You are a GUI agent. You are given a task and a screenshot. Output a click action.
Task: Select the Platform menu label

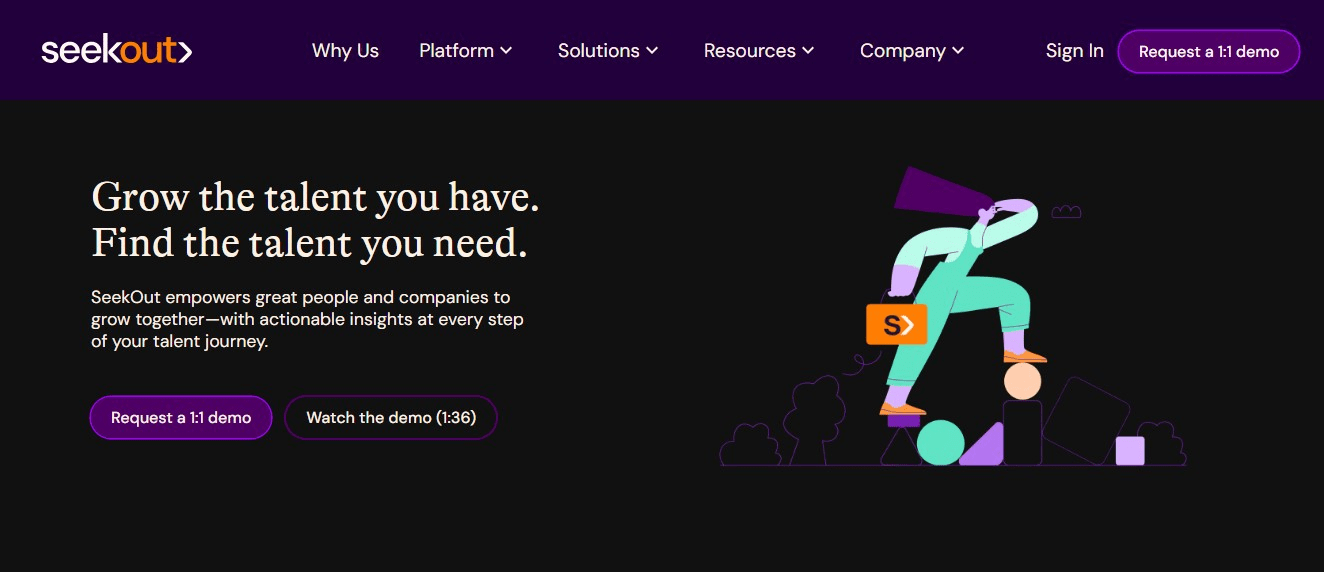(456, 51)
